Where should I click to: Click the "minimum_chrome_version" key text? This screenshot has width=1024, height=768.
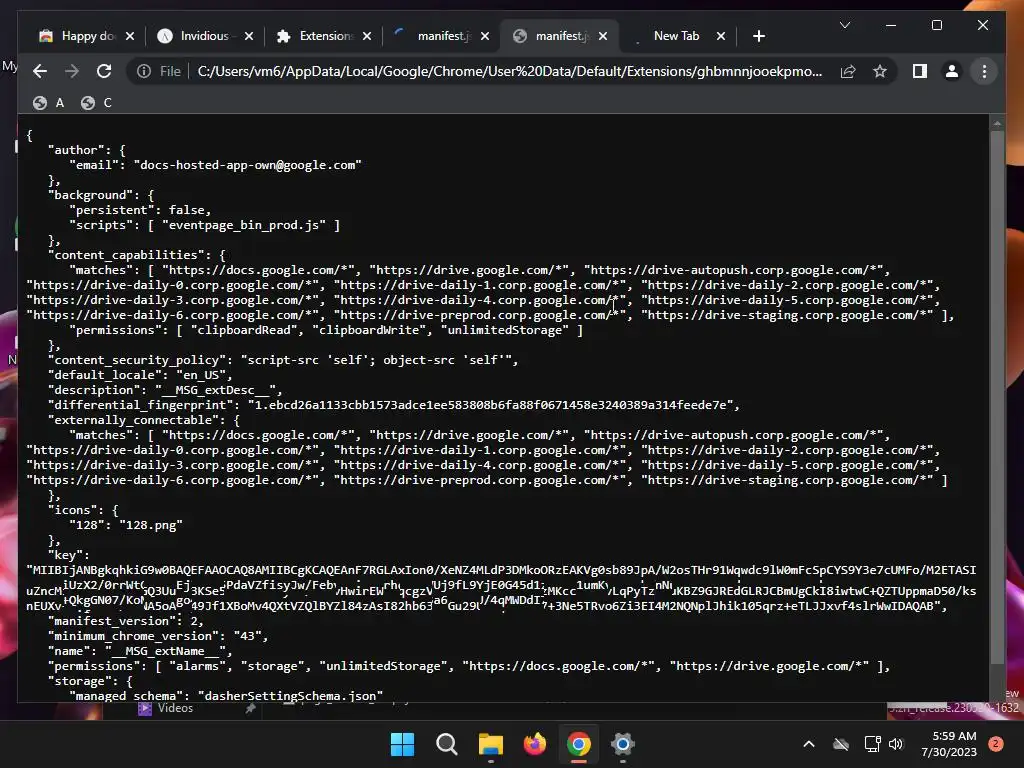137,636
